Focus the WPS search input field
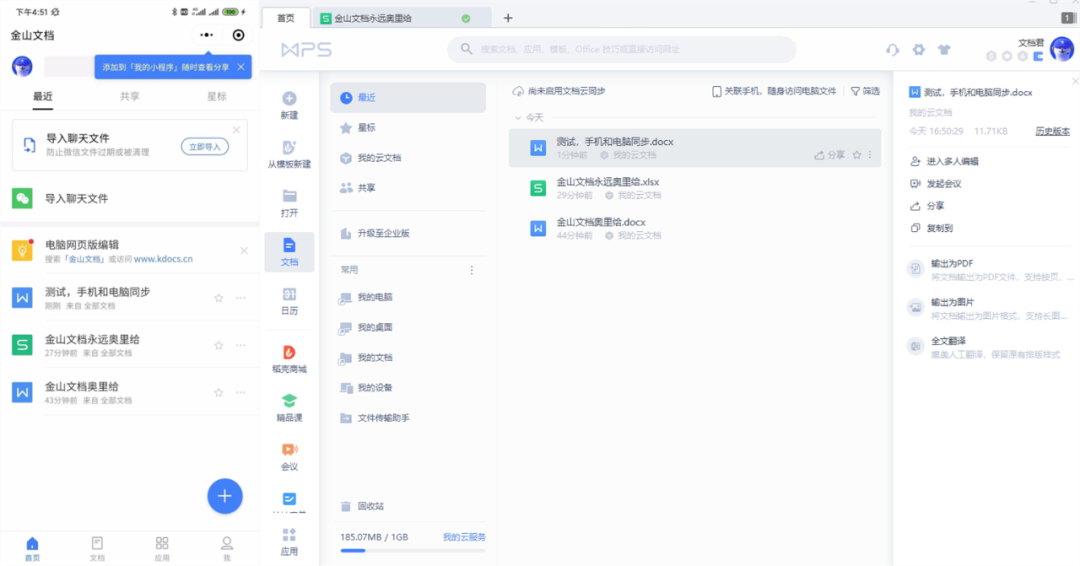1080x566 pixels. (x=621, y=49)
